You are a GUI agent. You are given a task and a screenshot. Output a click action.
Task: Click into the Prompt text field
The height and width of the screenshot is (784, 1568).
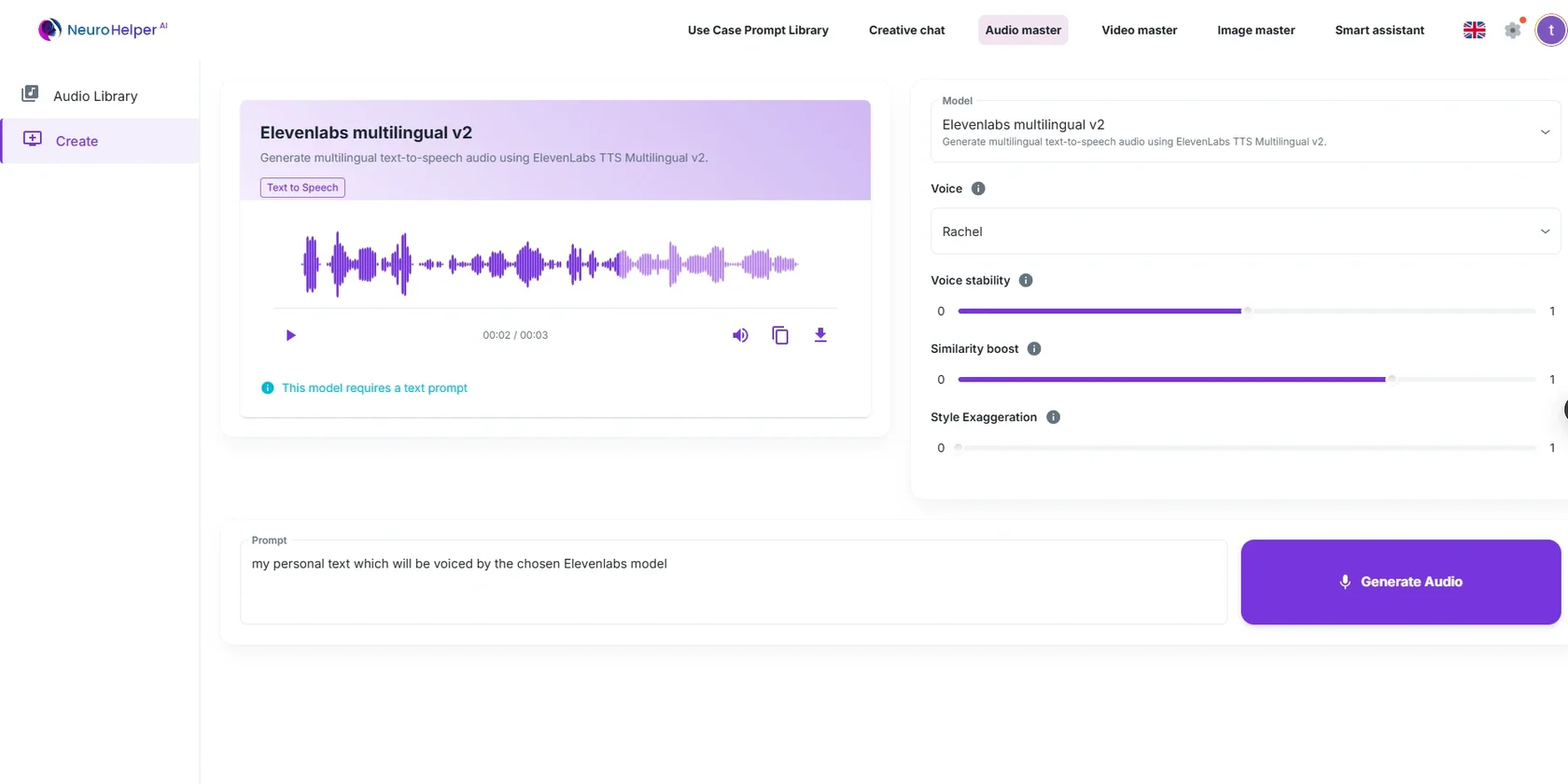(734, 582)
